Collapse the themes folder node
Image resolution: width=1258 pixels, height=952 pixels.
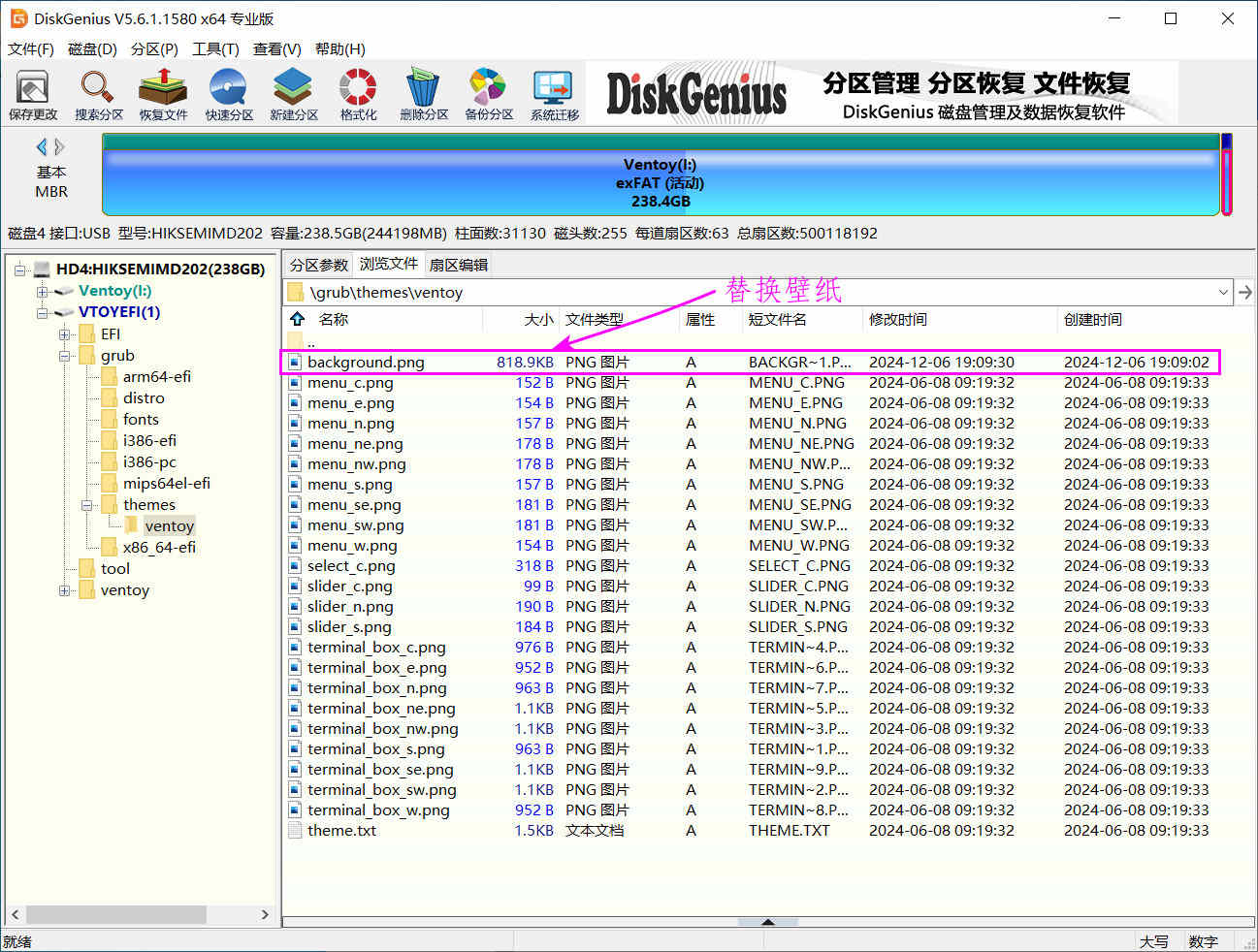coord(86,505)
